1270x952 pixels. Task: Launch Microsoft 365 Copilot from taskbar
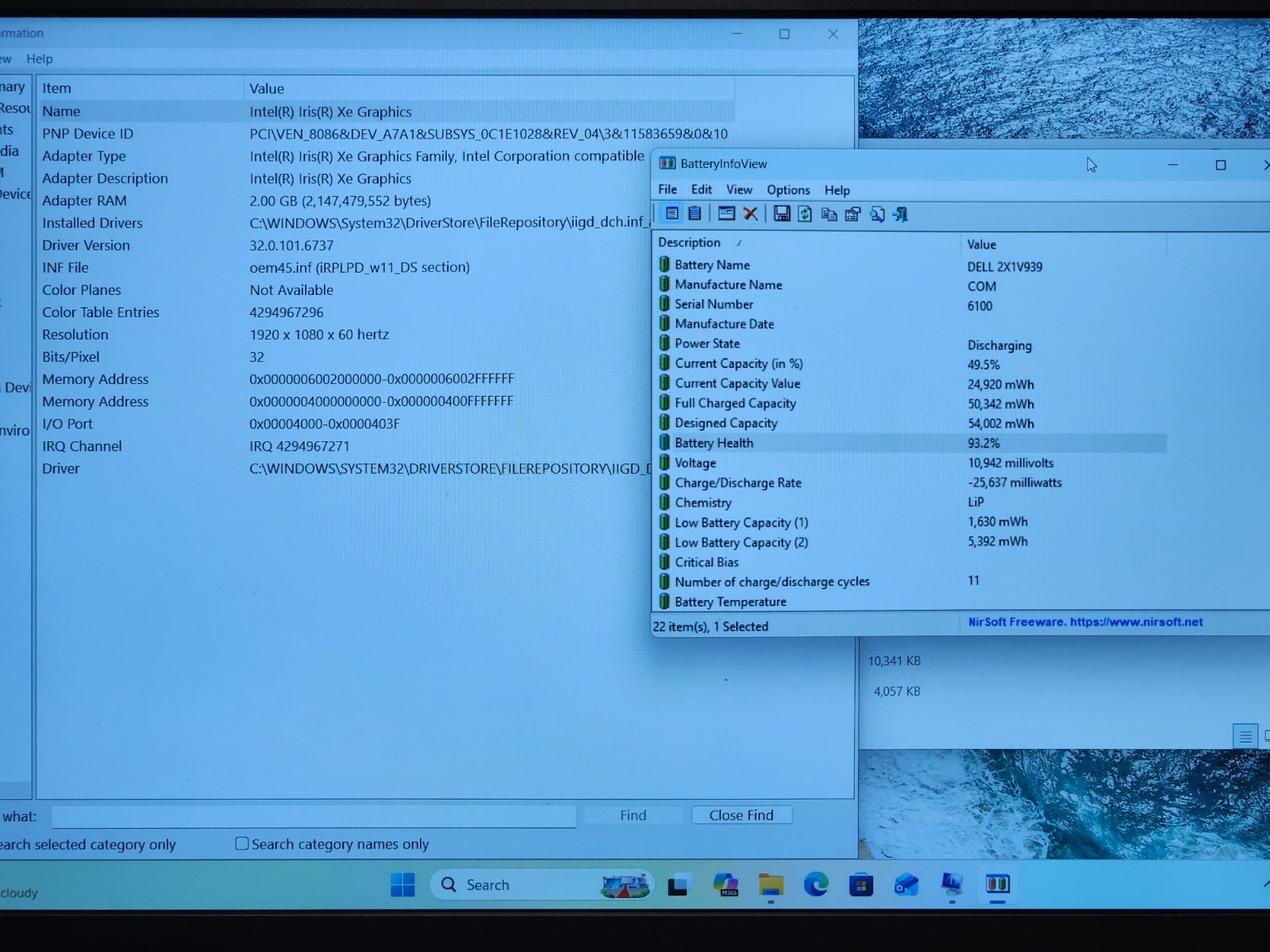click(725, 885)
